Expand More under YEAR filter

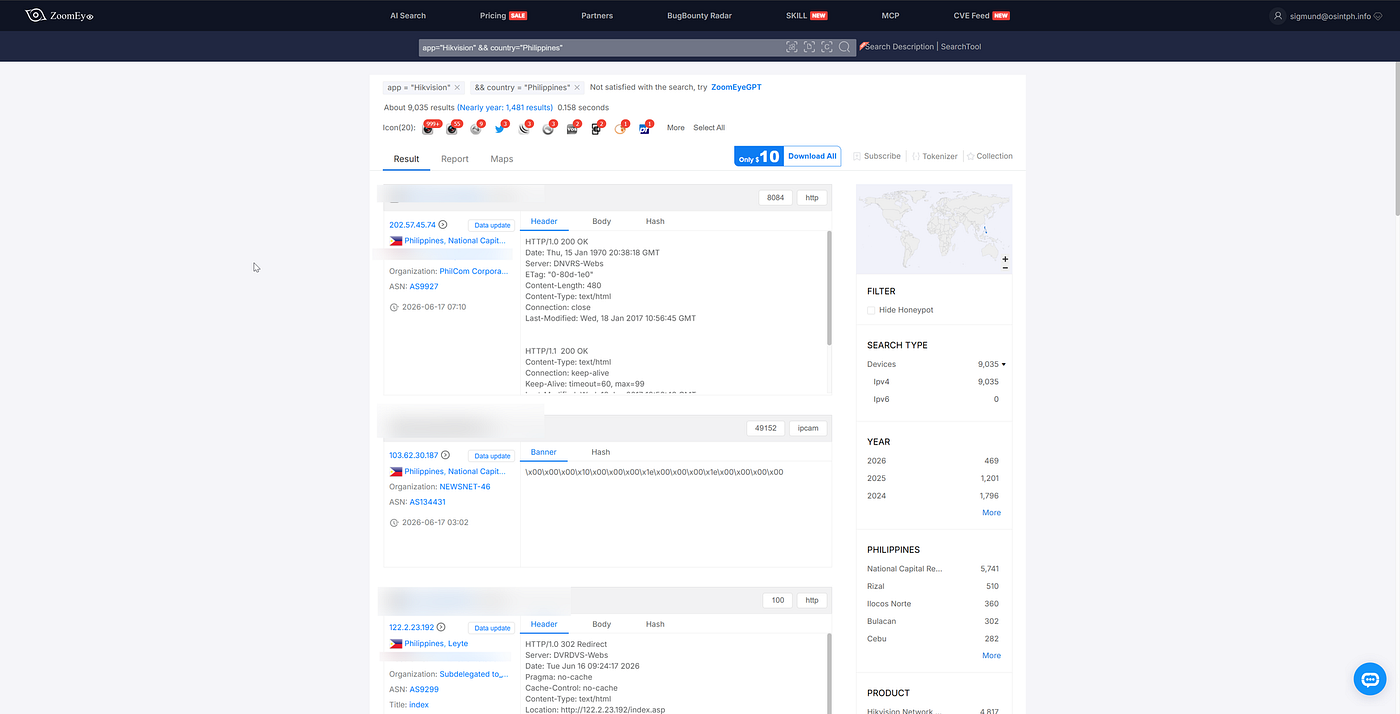coord(991,512)
